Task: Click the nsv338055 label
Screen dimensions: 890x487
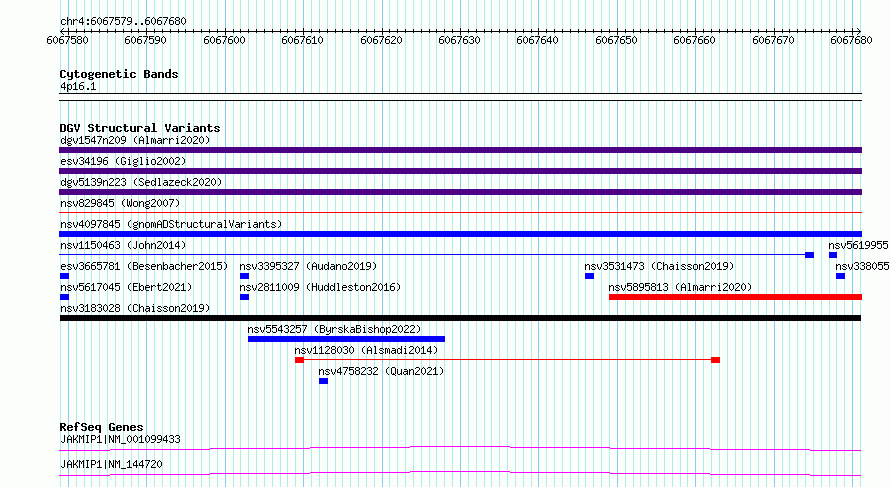Action: click(862, 266)
